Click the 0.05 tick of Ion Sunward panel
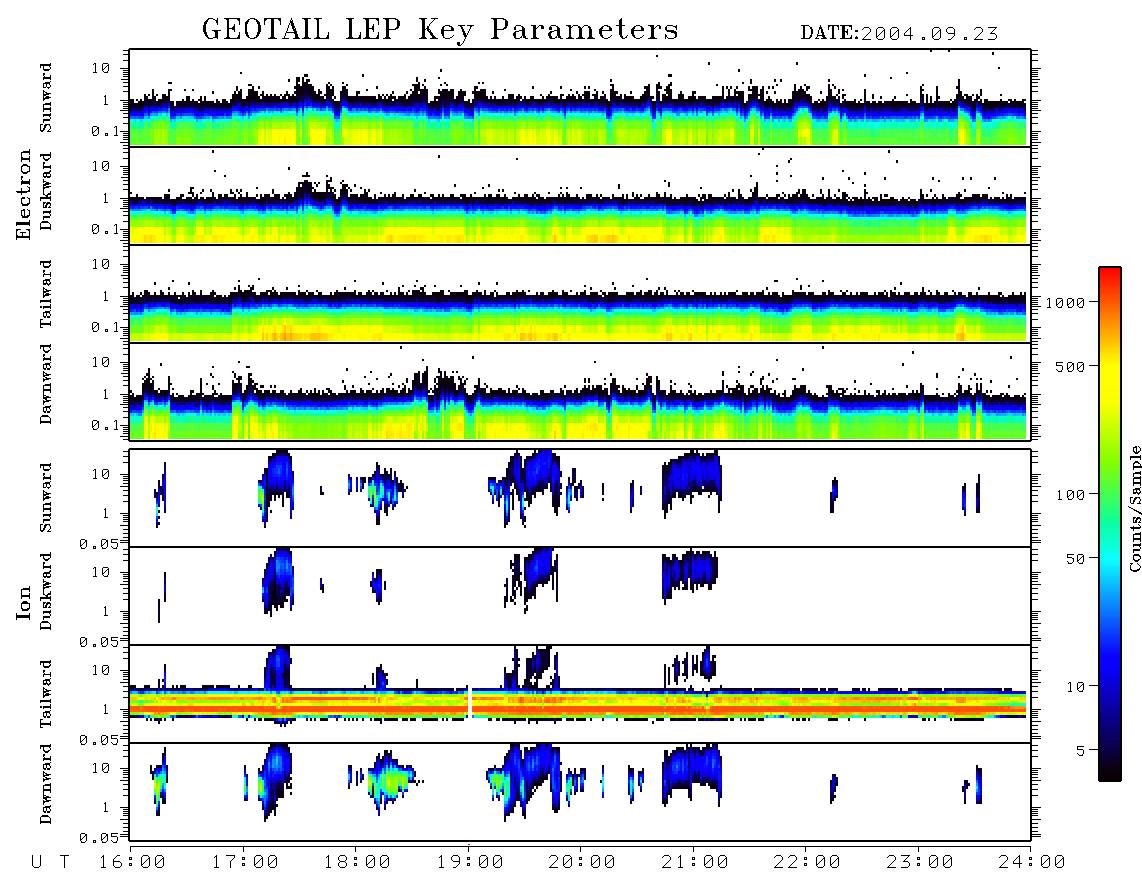This screenshot has height=880, width=1142. (98, 543)
